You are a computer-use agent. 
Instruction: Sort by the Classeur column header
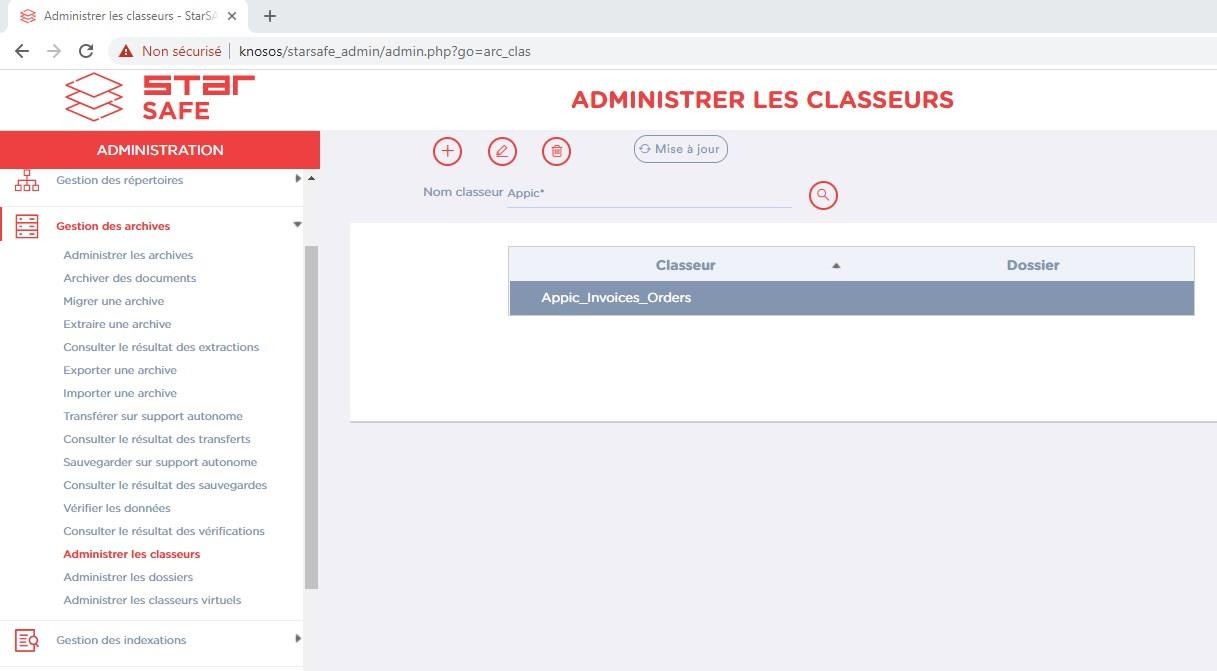[x=685, y=265]
